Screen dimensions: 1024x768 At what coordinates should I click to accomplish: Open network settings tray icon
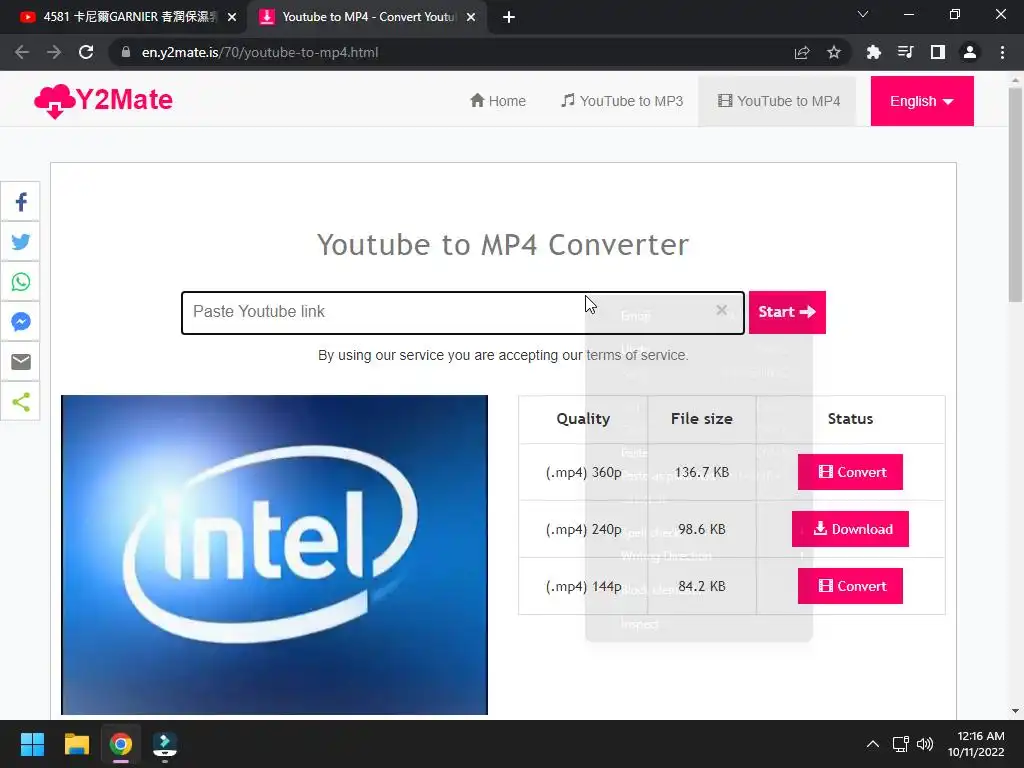[x=901, y=744]
